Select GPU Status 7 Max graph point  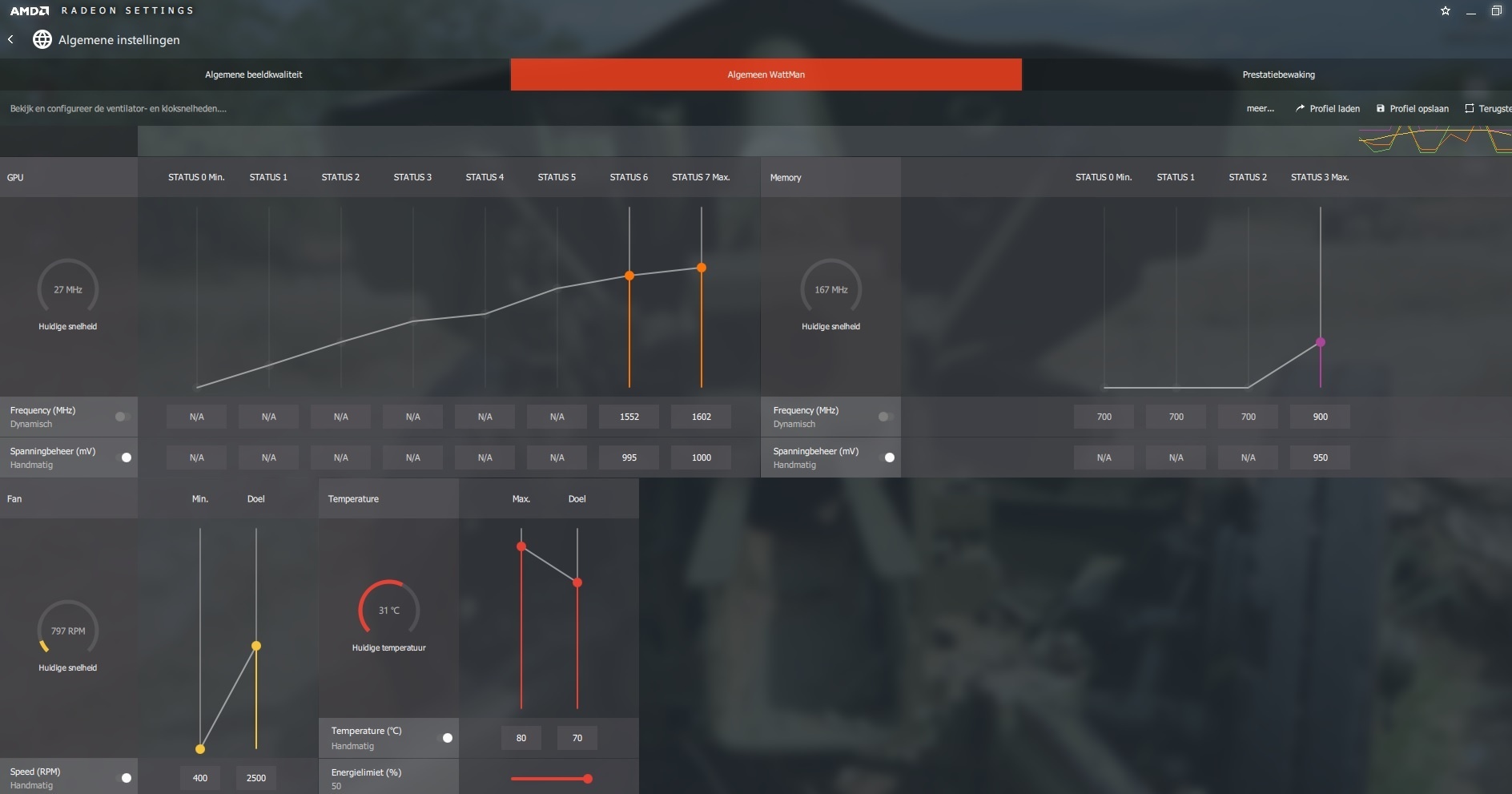pyautogui.click(x=702, y=268)
